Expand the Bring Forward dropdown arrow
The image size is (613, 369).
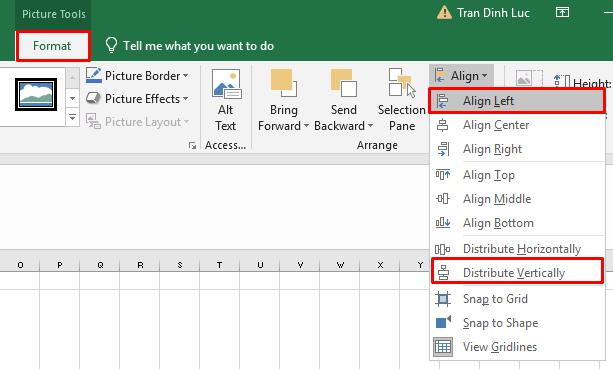tap(306, 126)
